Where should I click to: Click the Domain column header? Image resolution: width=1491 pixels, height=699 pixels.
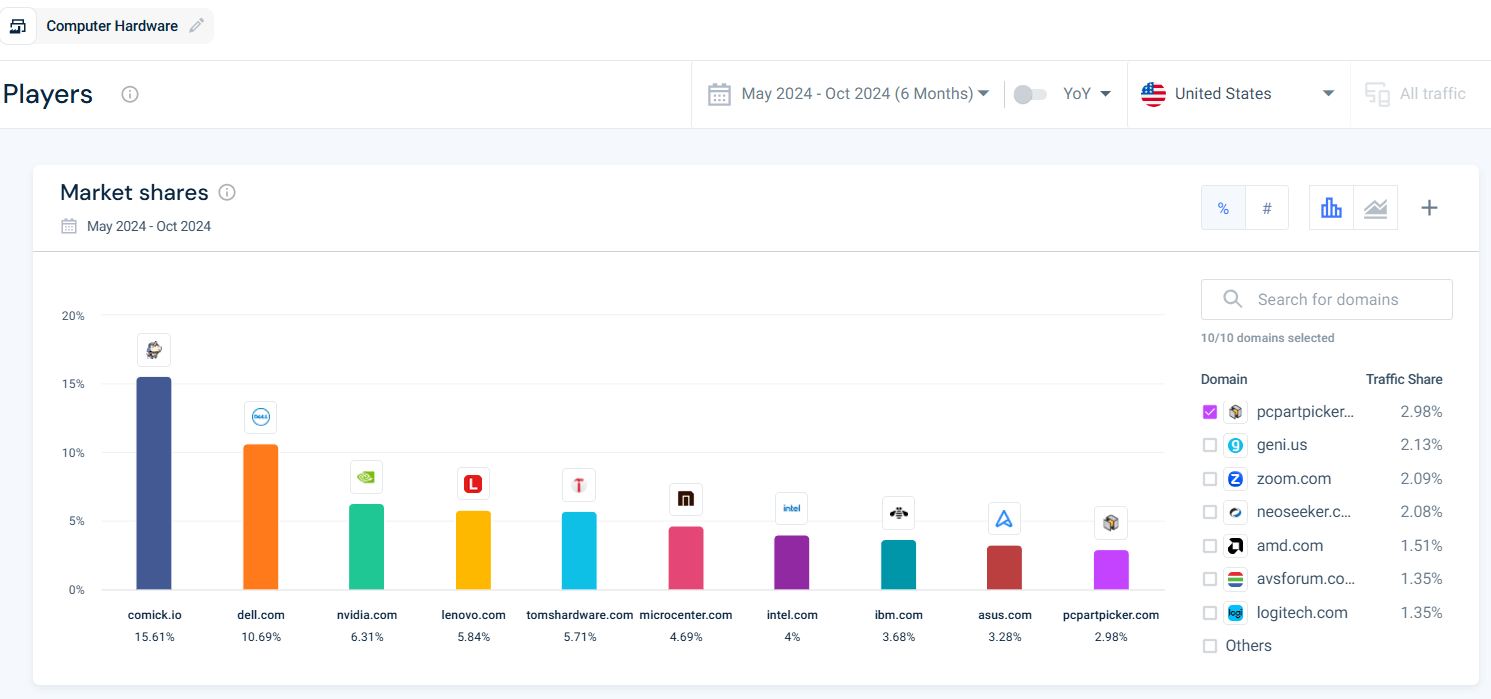coord(1224,379)
